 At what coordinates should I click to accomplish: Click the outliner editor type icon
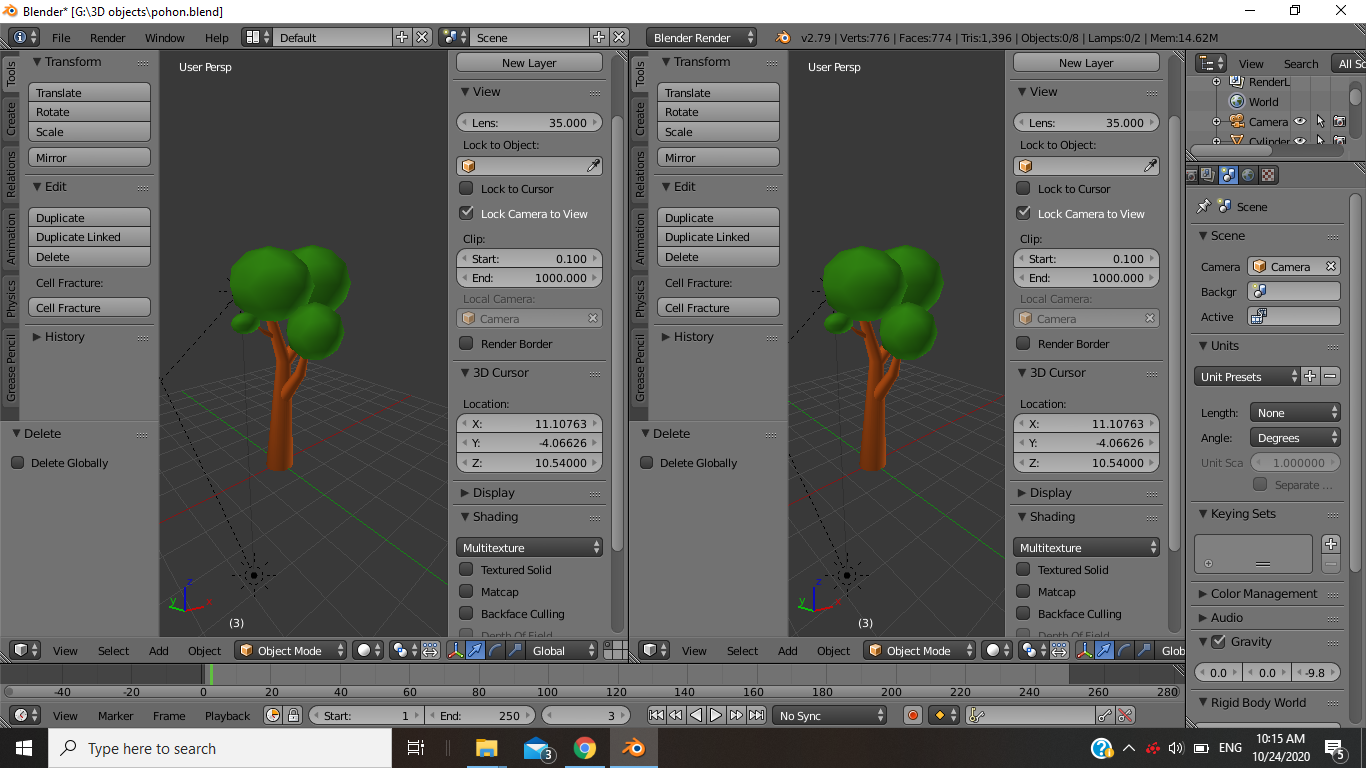tap(1211, 63)
